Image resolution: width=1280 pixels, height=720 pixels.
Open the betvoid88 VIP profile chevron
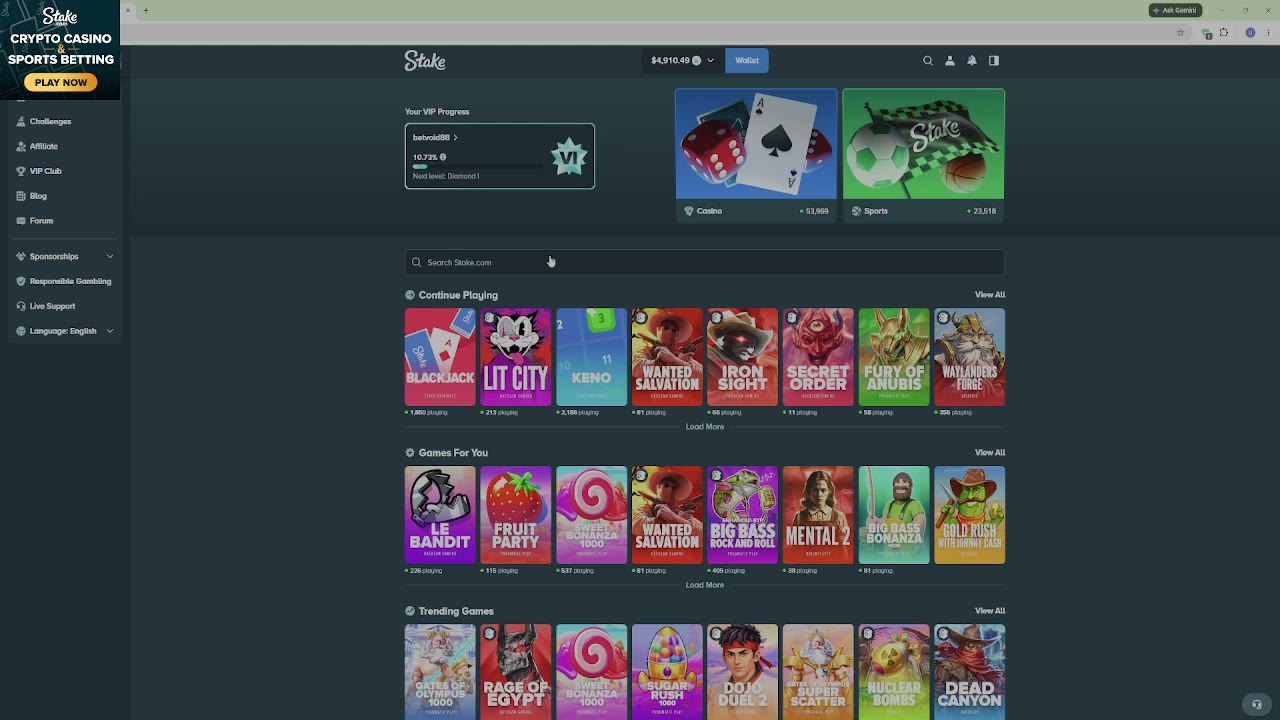point(455,137)
